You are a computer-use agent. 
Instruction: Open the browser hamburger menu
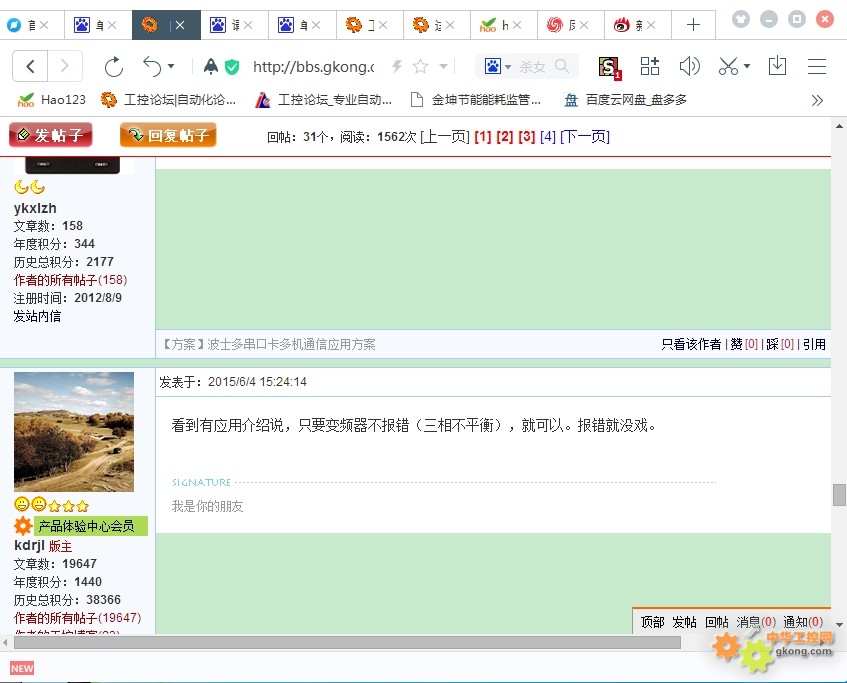(x=817, y=66)
